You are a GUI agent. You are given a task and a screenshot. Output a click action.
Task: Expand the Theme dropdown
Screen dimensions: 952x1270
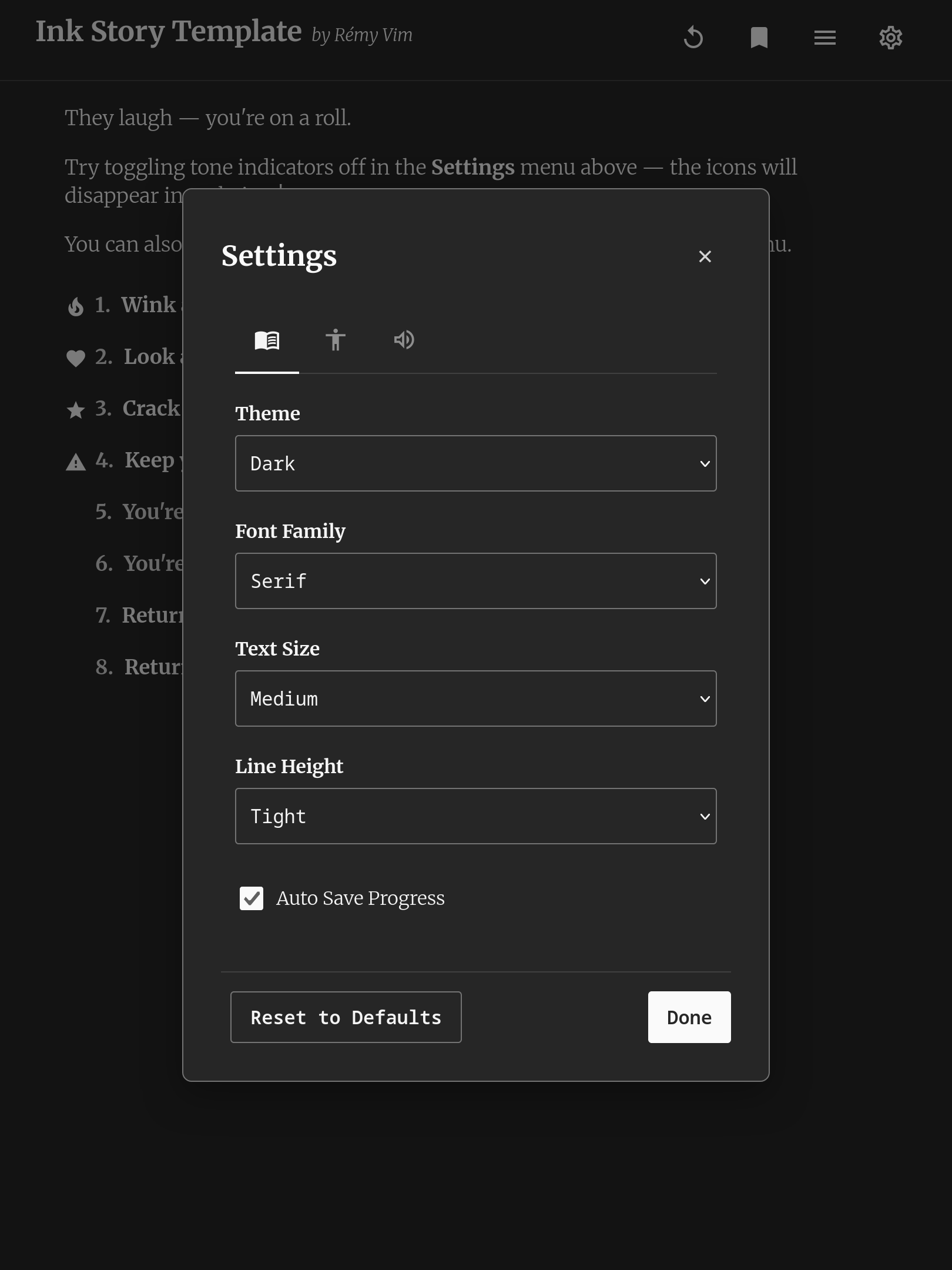[x=476, y=463]
